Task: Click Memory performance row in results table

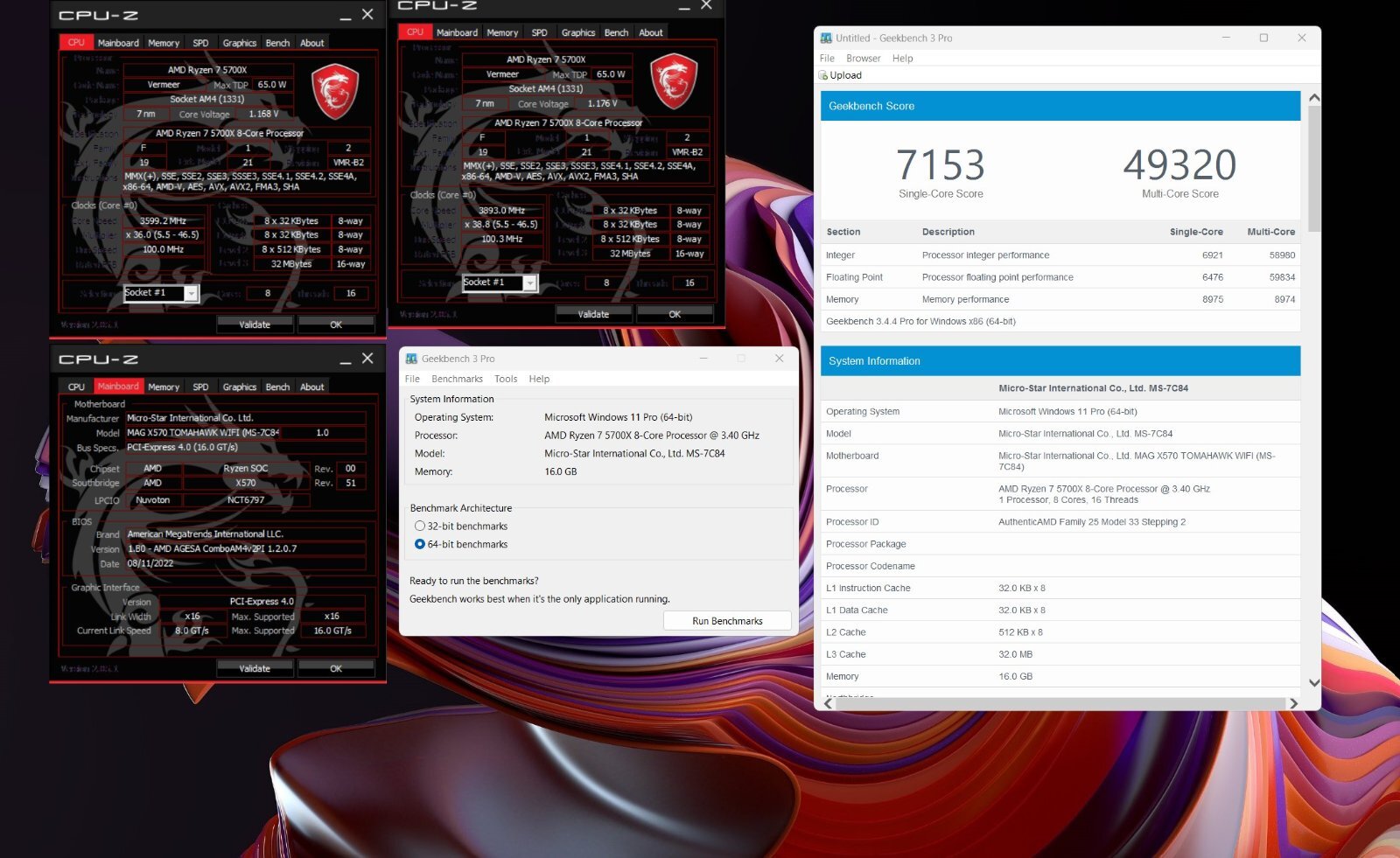Action: 1060,299
